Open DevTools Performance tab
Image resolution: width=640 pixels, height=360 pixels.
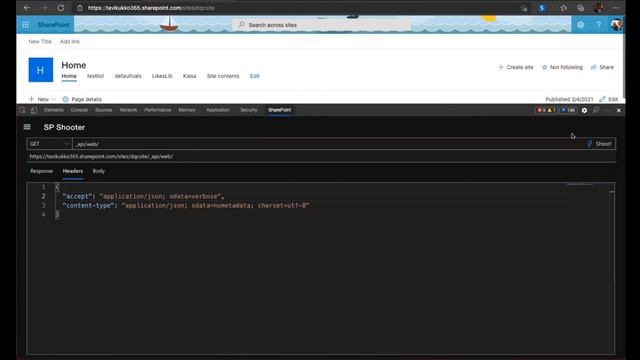(158, 110)
